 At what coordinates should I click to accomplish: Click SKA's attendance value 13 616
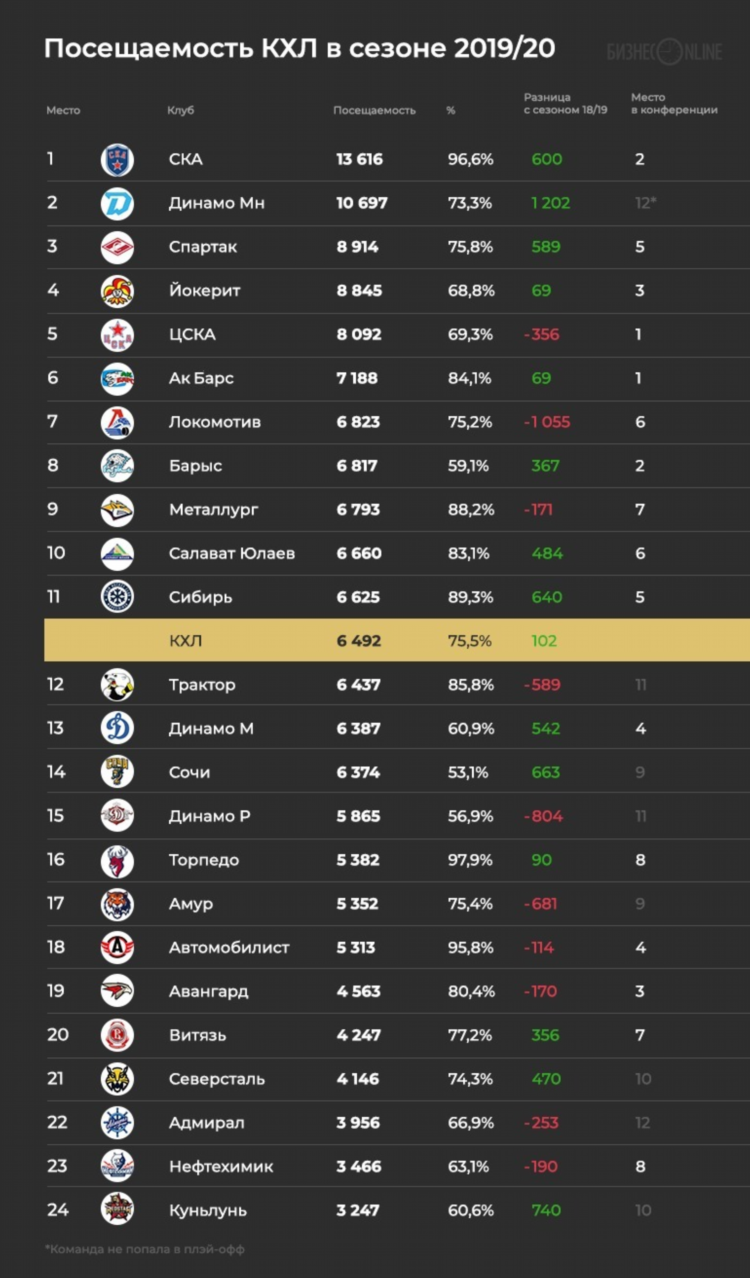tap(360, 160)
